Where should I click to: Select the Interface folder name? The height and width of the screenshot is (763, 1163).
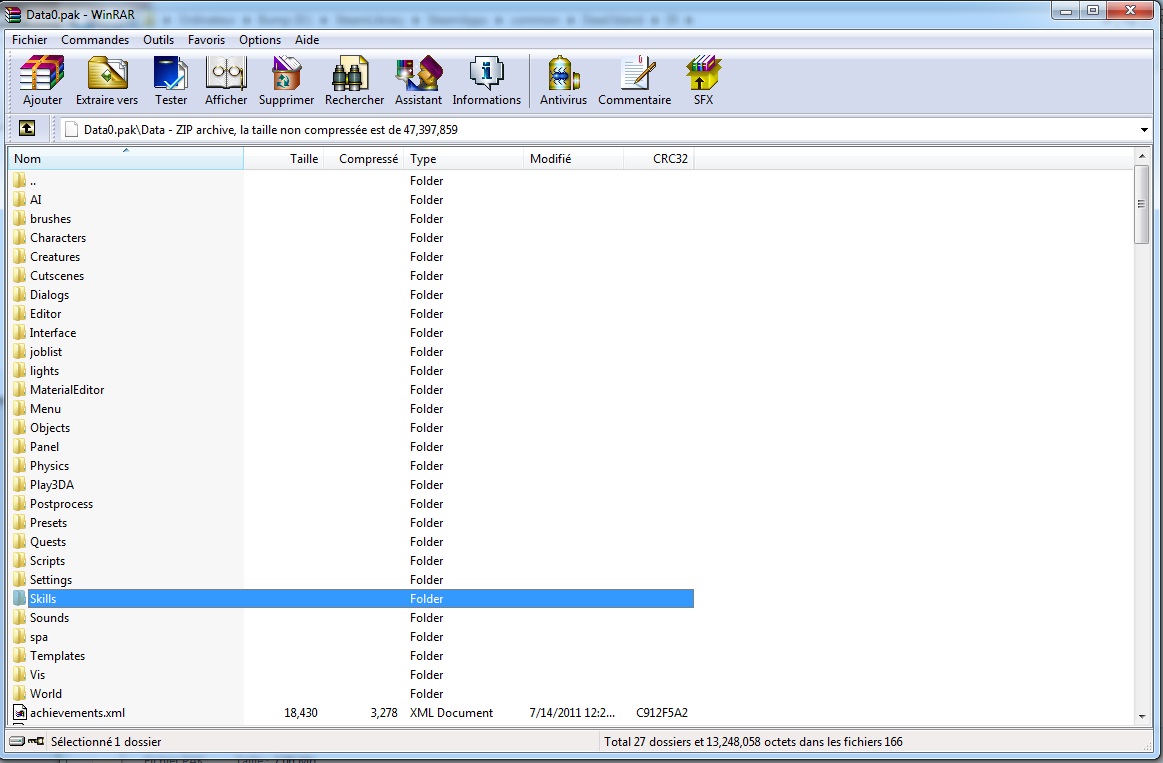(53, 333)
